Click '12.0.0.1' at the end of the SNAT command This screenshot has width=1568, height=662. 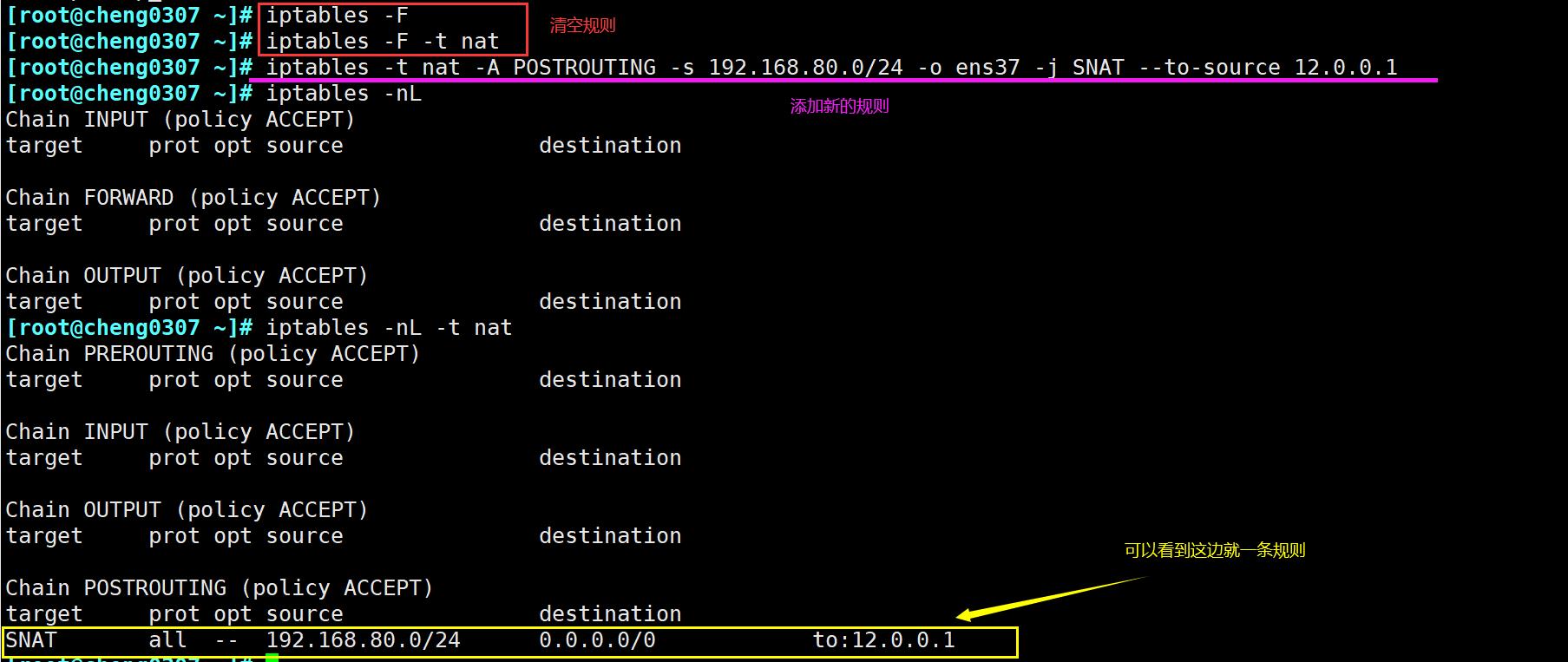[1346, 68]
